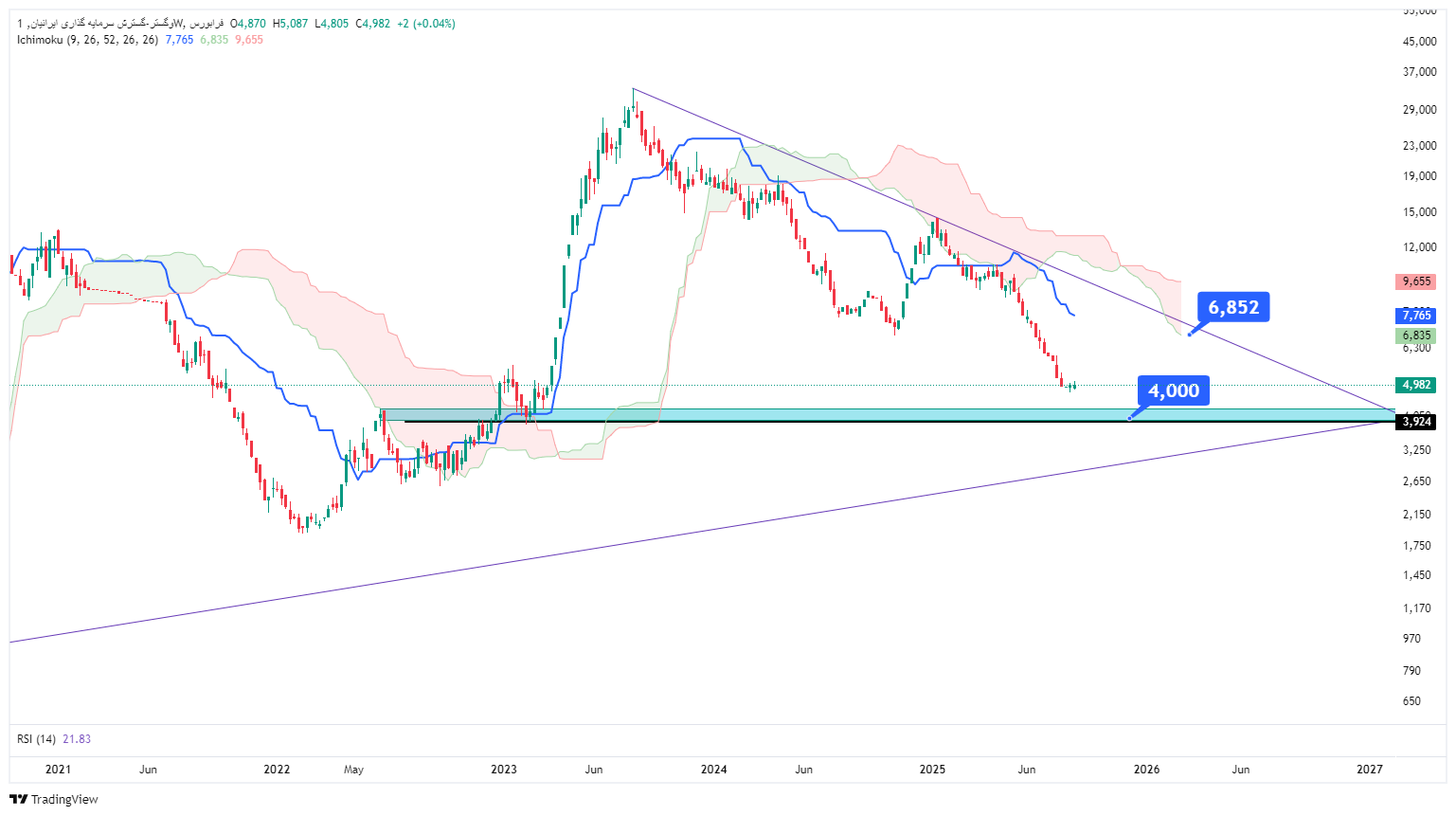Select the black 3,924 price-axis tag
Image resolution: width=1456 pixels, height=816 pixels.
tap(1416, 422)
